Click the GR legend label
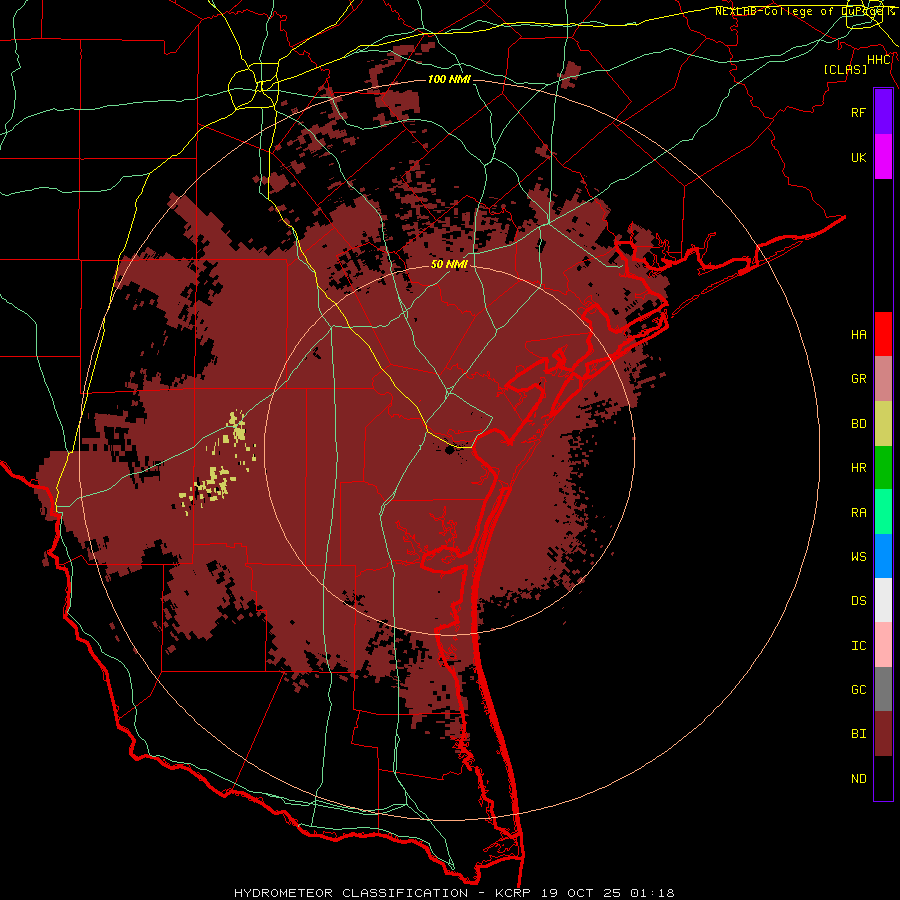 click(x=858, y=379)
